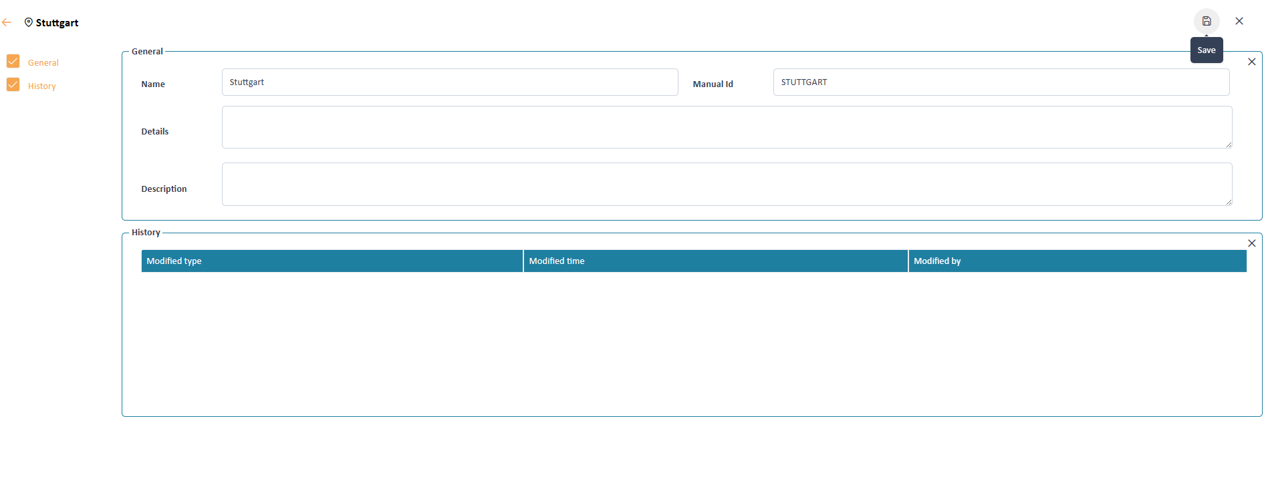Uncheck the History checkbox
The image size is (1266, 481).
point(13,85)
